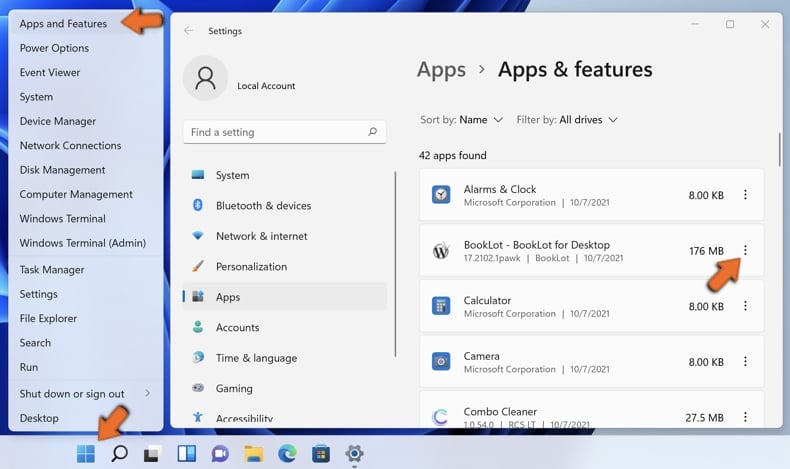Viewport: 790px width, 469px height.
Task: Choose Search from the Win+X menu
Action: pyautogui.click(x=86, y=343)
